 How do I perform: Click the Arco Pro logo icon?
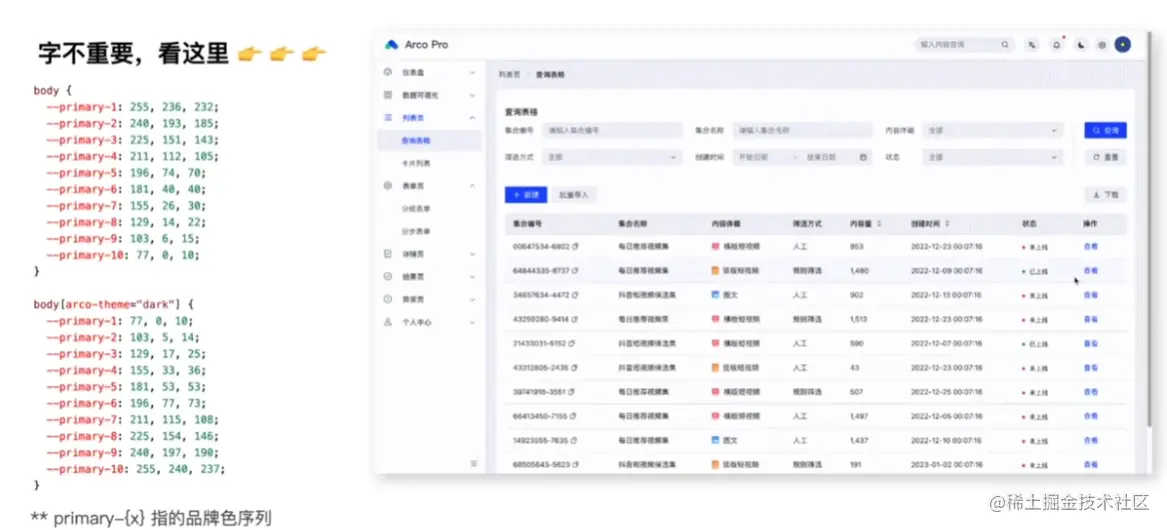tap(391, 45)
